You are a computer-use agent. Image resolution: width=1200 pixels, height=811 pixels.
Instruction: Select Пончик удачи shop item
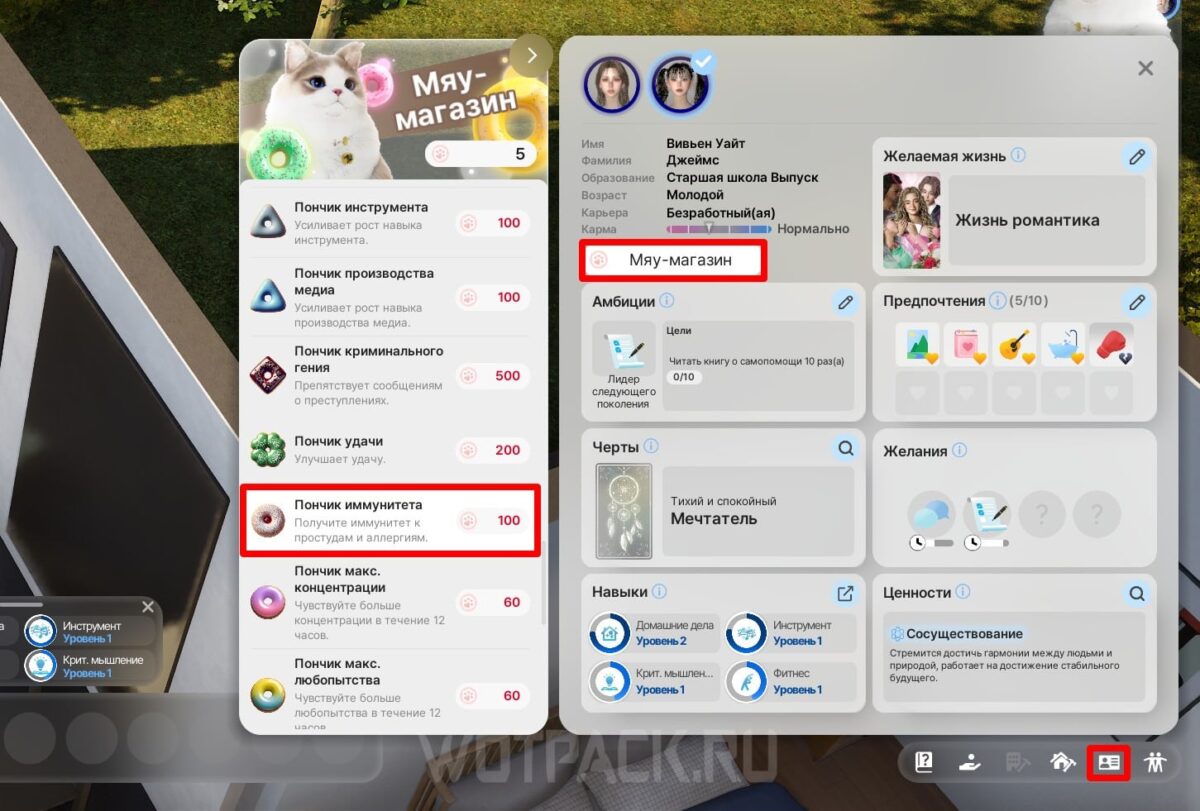coord(394,450)
